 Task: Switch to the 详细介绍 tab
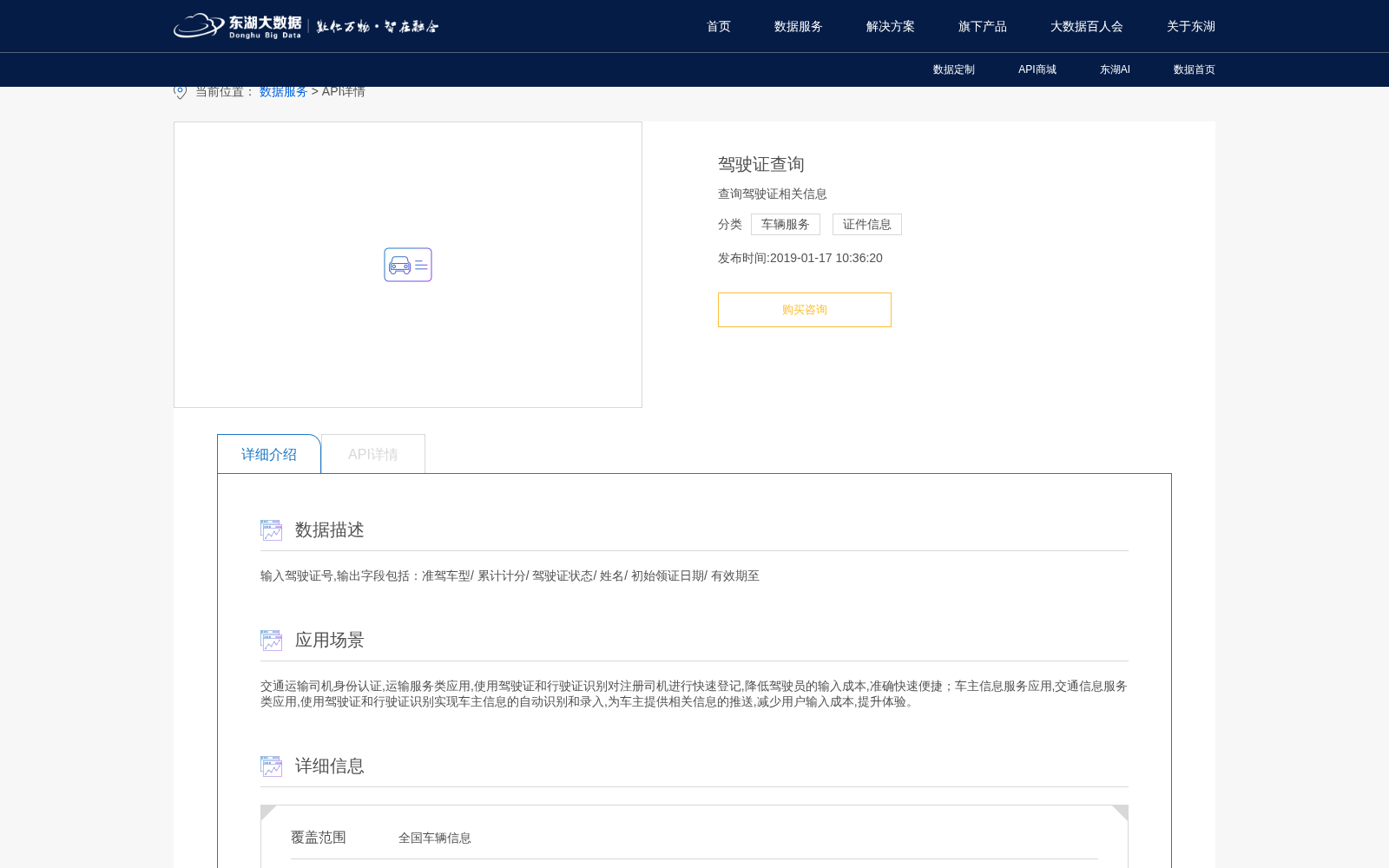(x=269, y=454)
